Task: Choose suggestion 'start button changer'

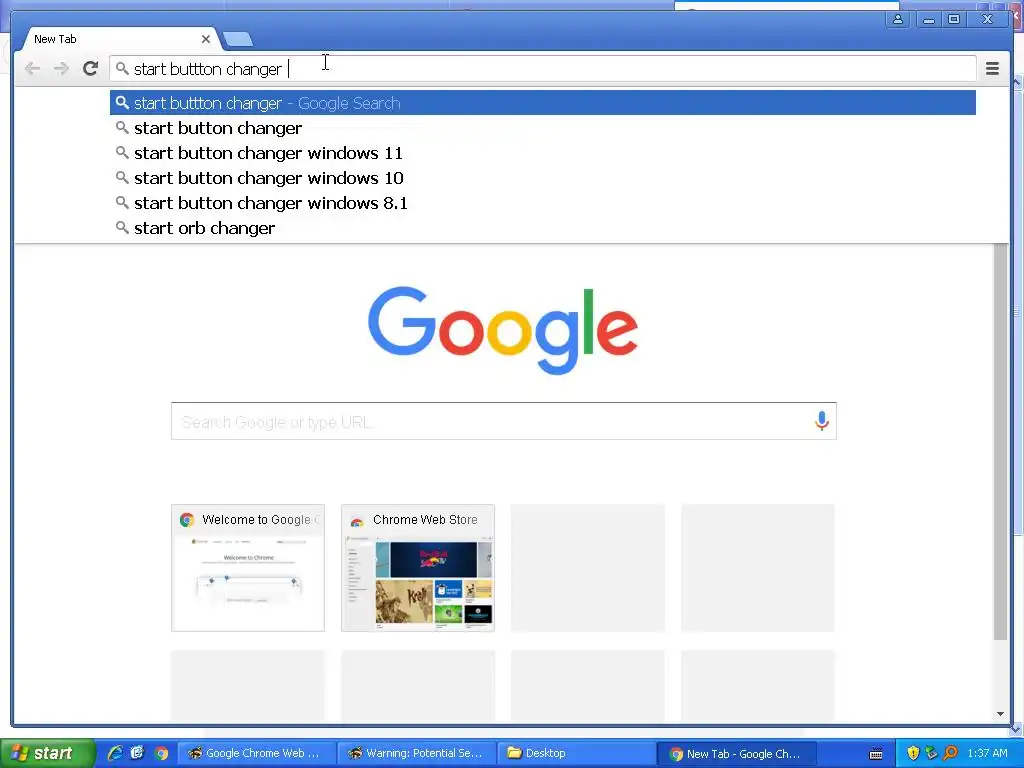Action: tap(543, 128)
